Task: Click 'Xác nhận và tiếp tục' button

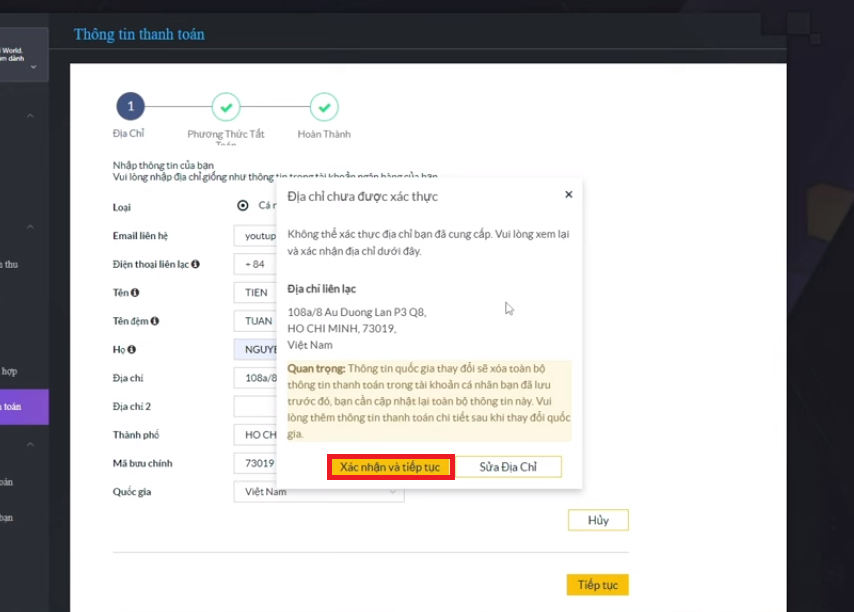Action: [x=390, y=467]
